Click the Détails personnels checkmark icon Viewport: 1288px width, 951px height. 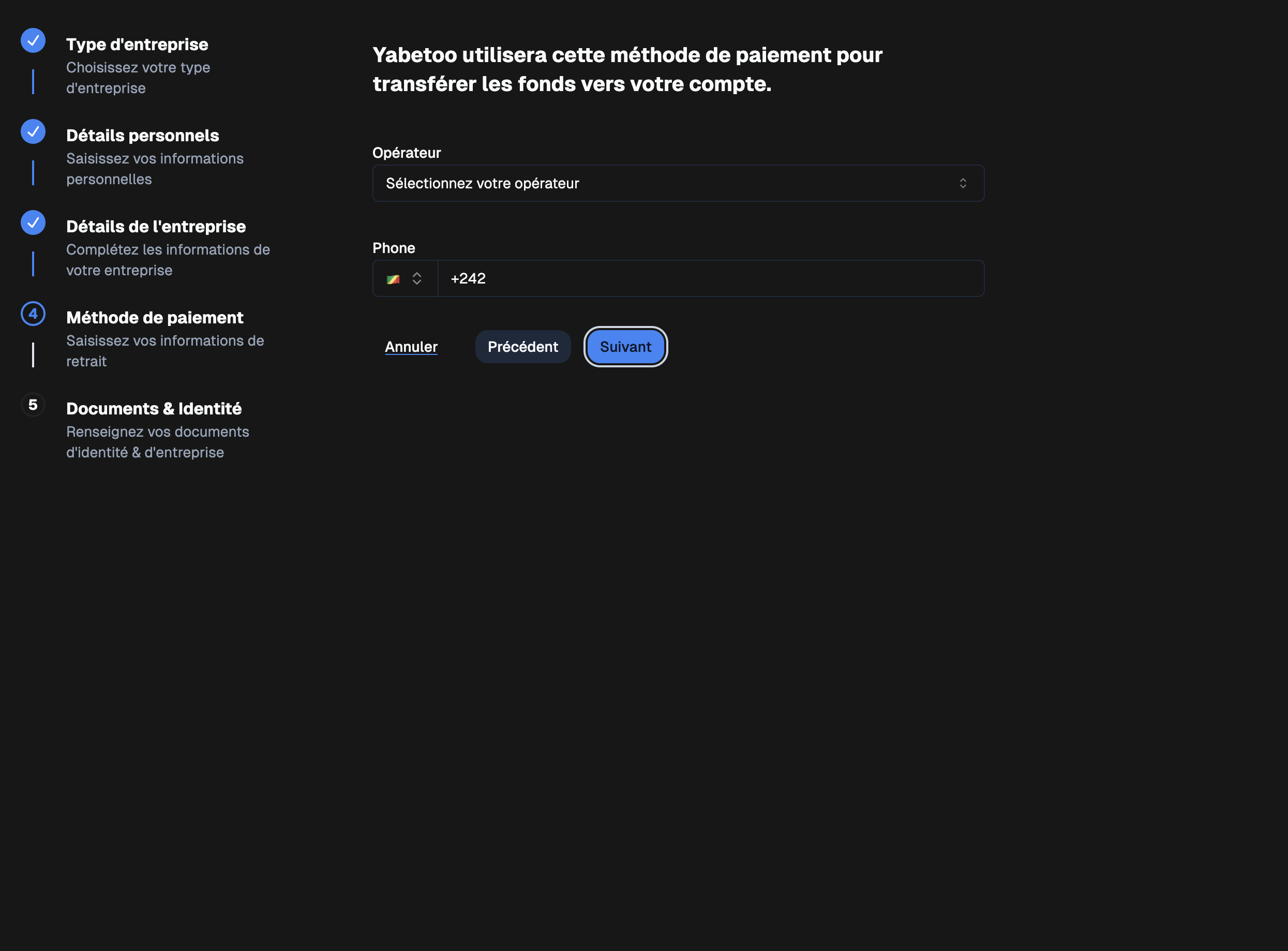33,131
